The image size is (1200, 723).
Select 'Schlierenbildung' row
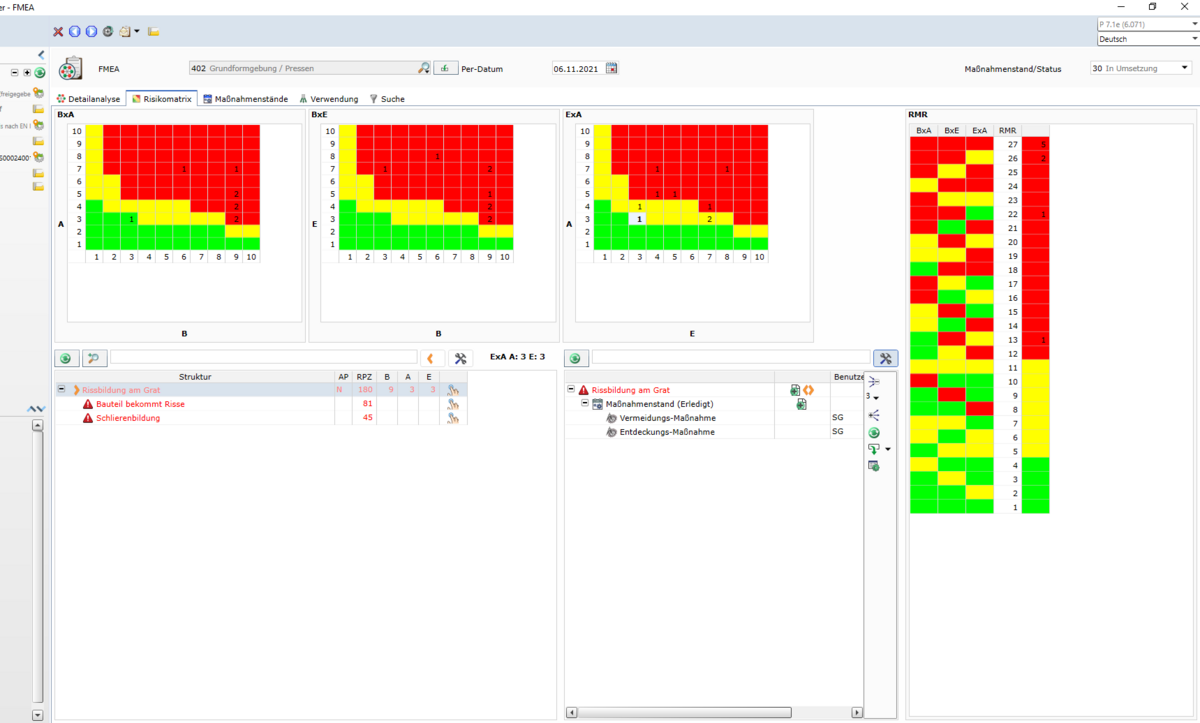(x=128, y=418)
